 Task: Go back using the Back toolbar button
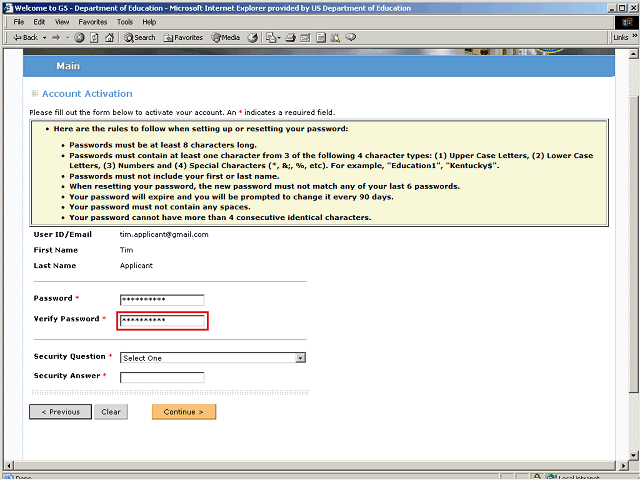coord(25,38)
